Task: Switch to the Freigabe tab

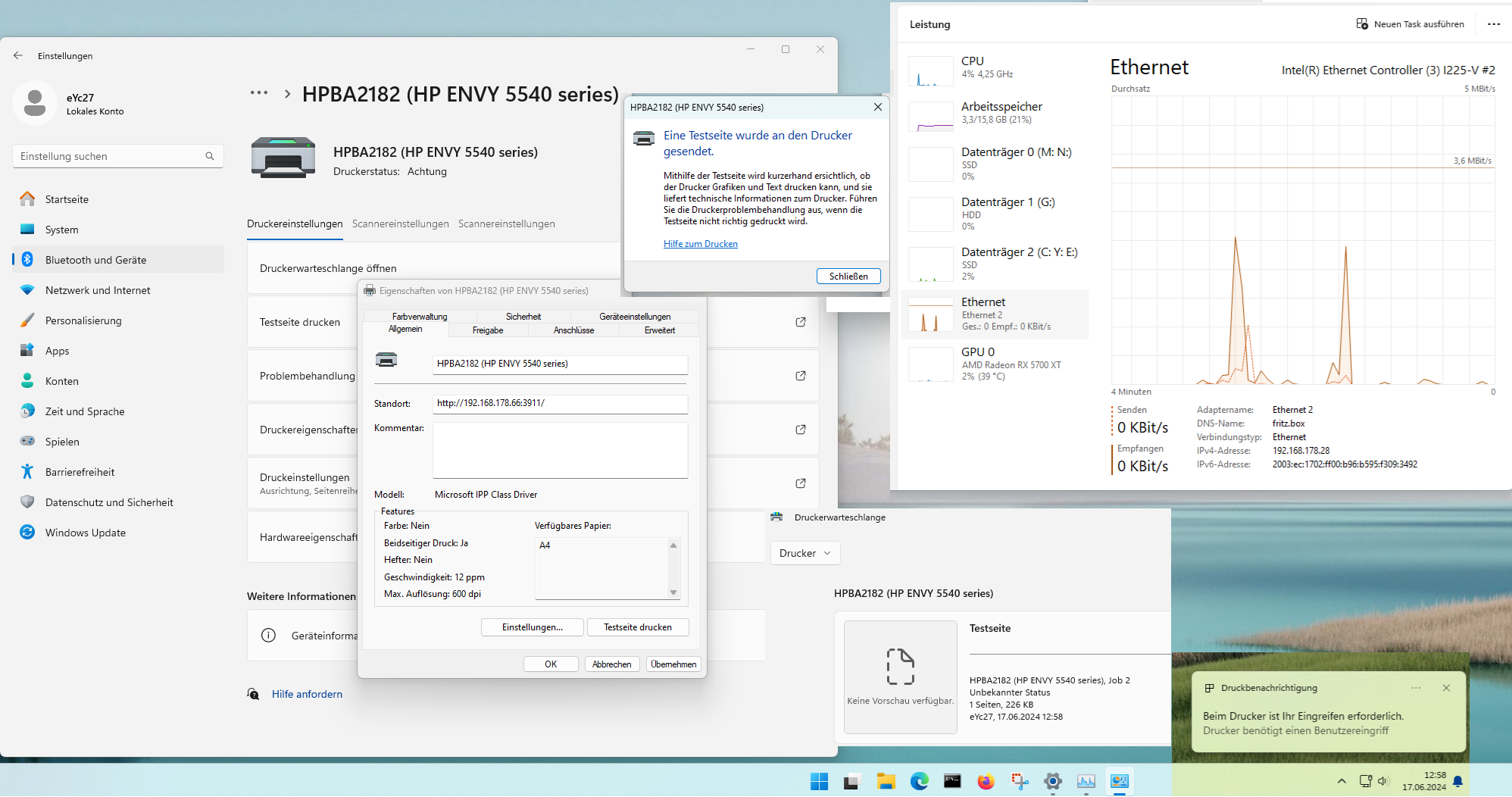Action: pyautogui.click(x=487, y=330)
